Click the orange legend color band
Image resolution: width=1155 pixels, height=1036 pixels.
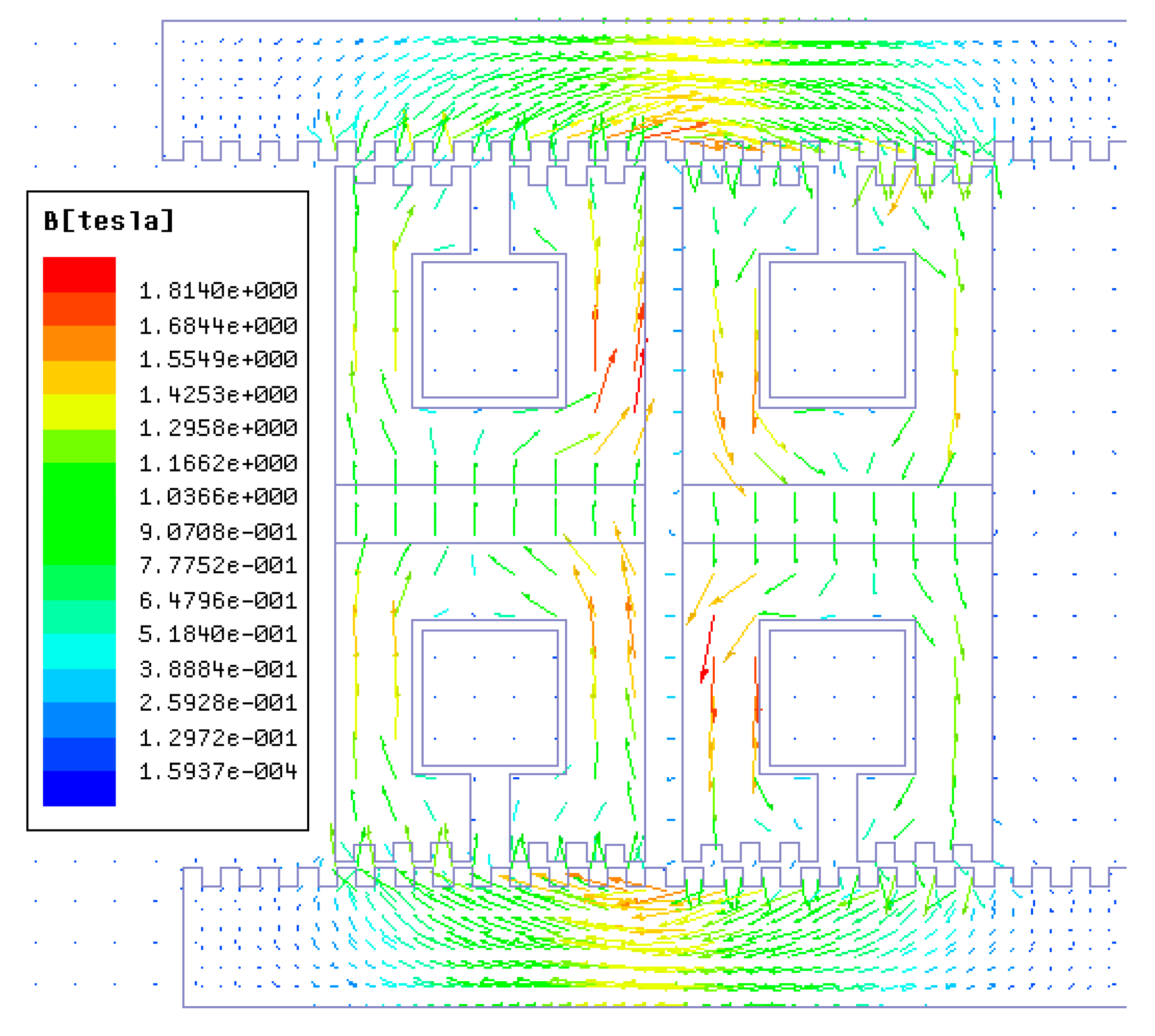click(x=79, y=343)
